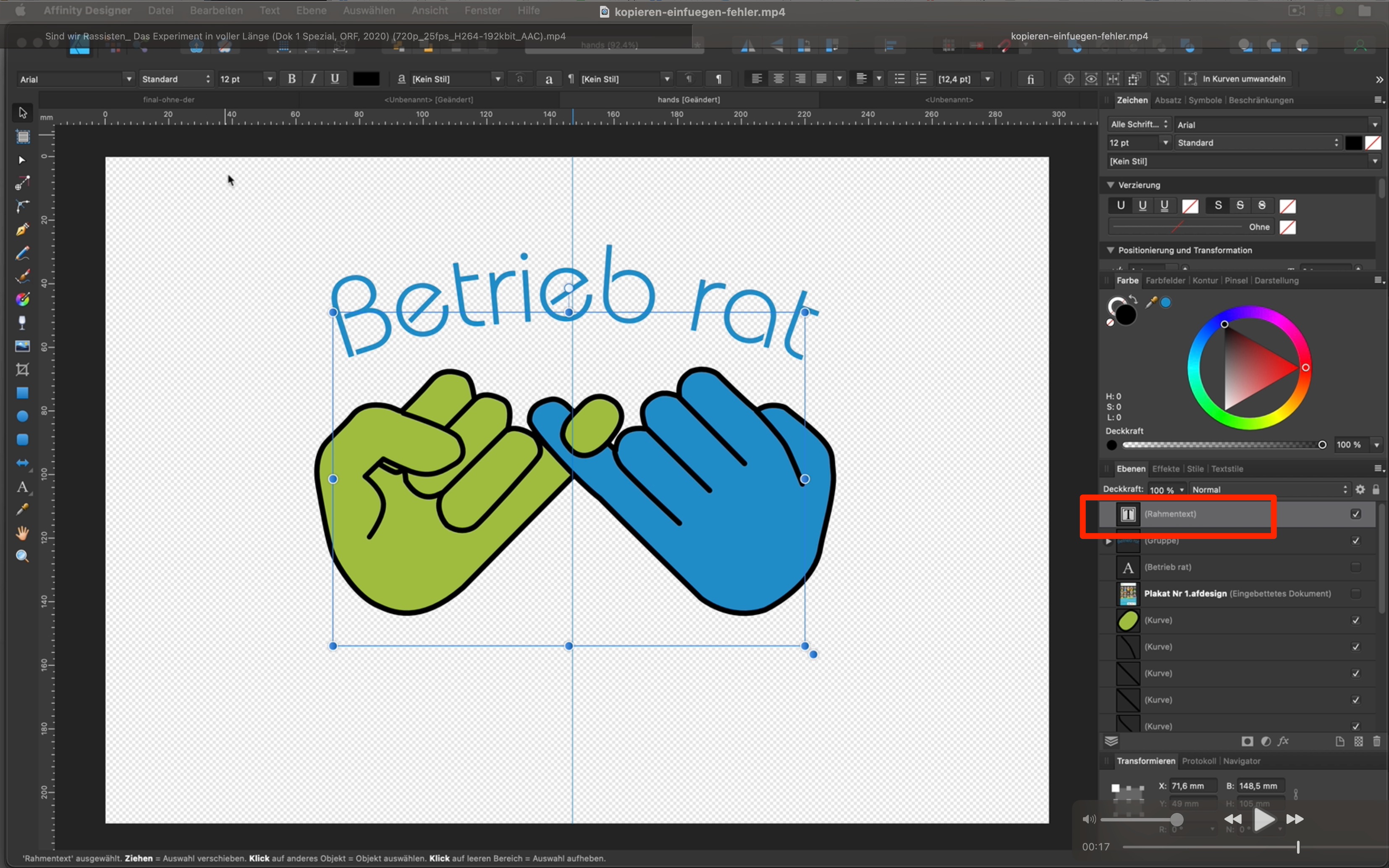Open hands [Geändert] document tab
The width and height of the screenshot is (1389, 868).
(x=689, y=99)
